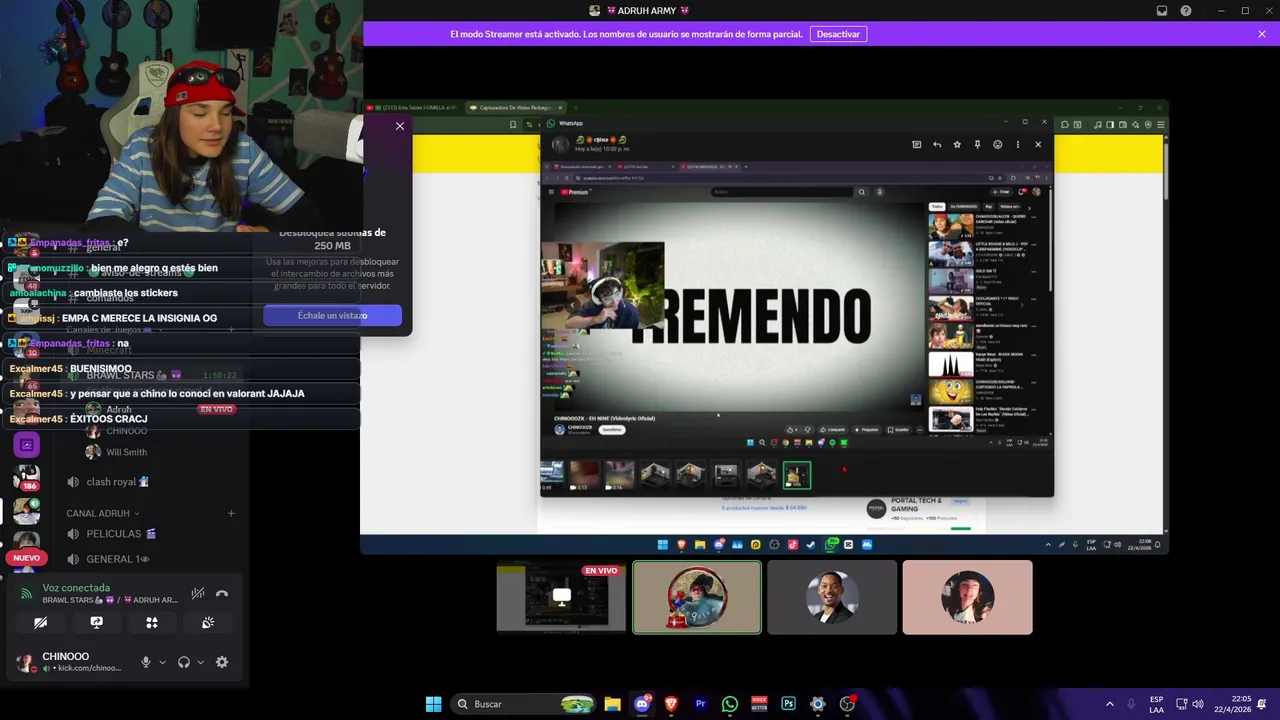Open the gear-icon Settings app on the taskbar

818,704
